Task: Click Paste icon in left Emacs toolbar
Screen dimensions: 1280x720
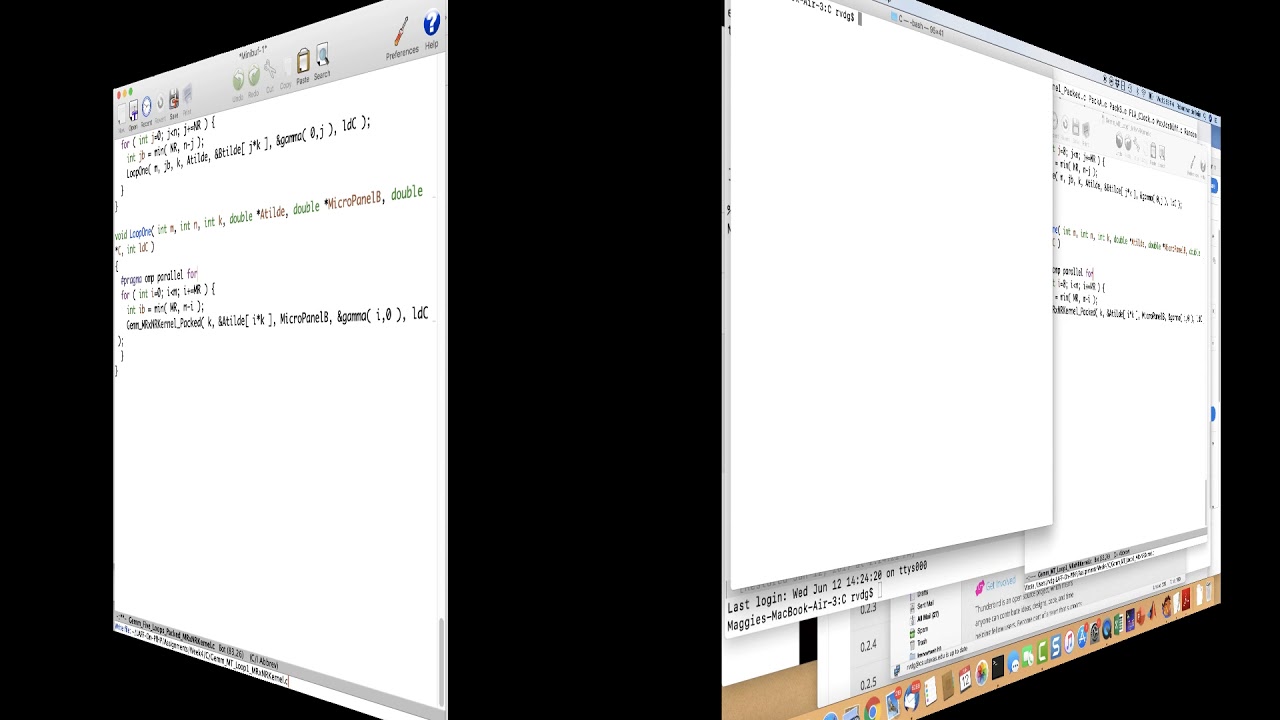Action: point(303,65)
